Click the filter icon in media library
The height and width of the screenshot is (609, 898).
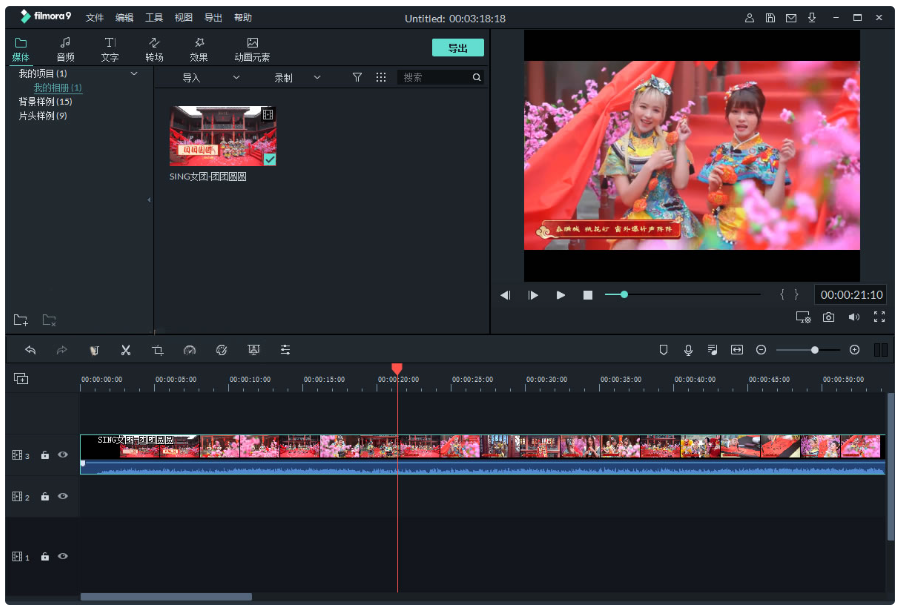point(357,77)
